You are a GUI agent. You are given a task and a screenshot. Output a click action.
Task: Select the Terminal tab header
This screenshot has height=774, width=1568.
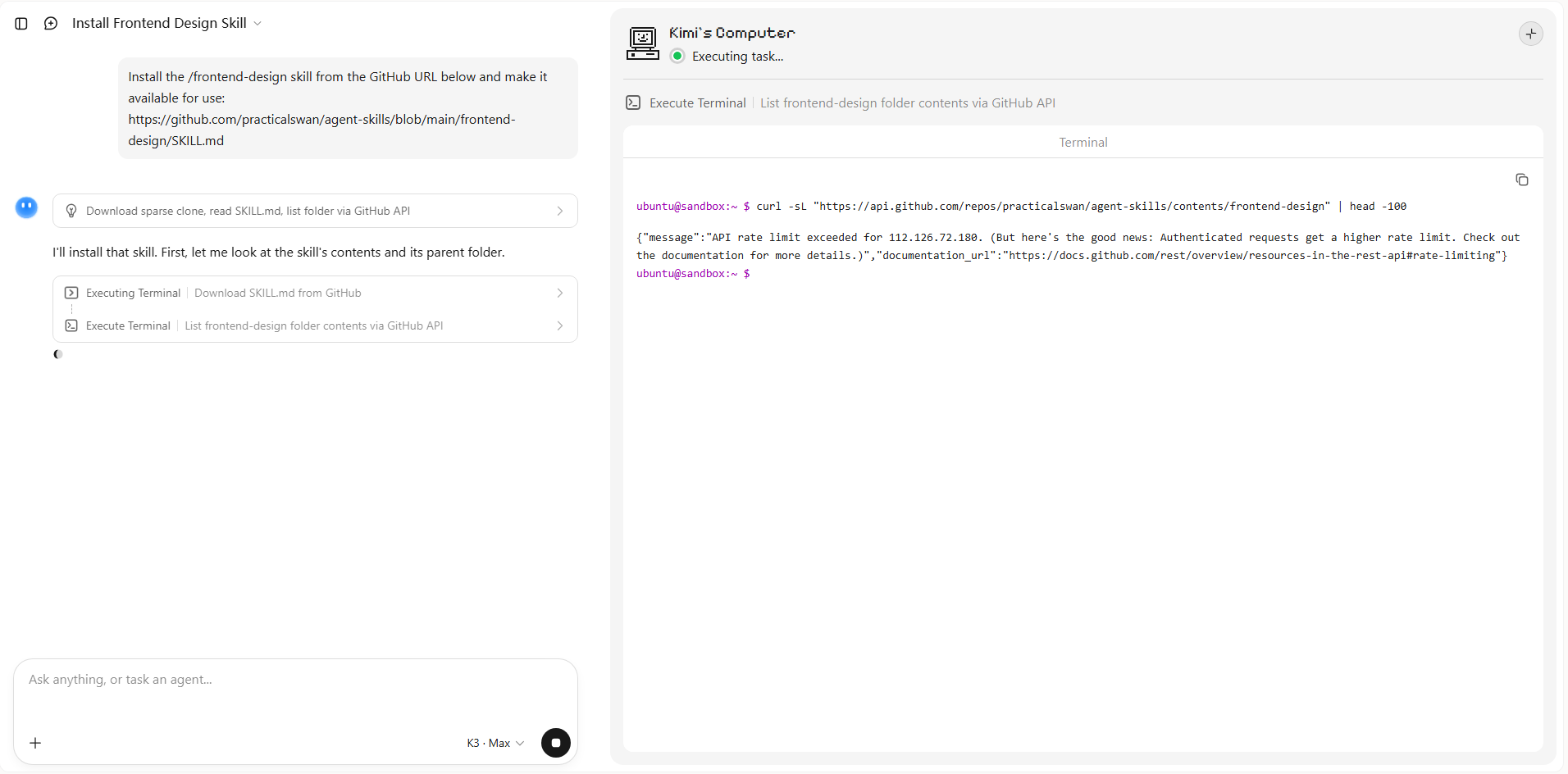click(x=1083, y=142)
